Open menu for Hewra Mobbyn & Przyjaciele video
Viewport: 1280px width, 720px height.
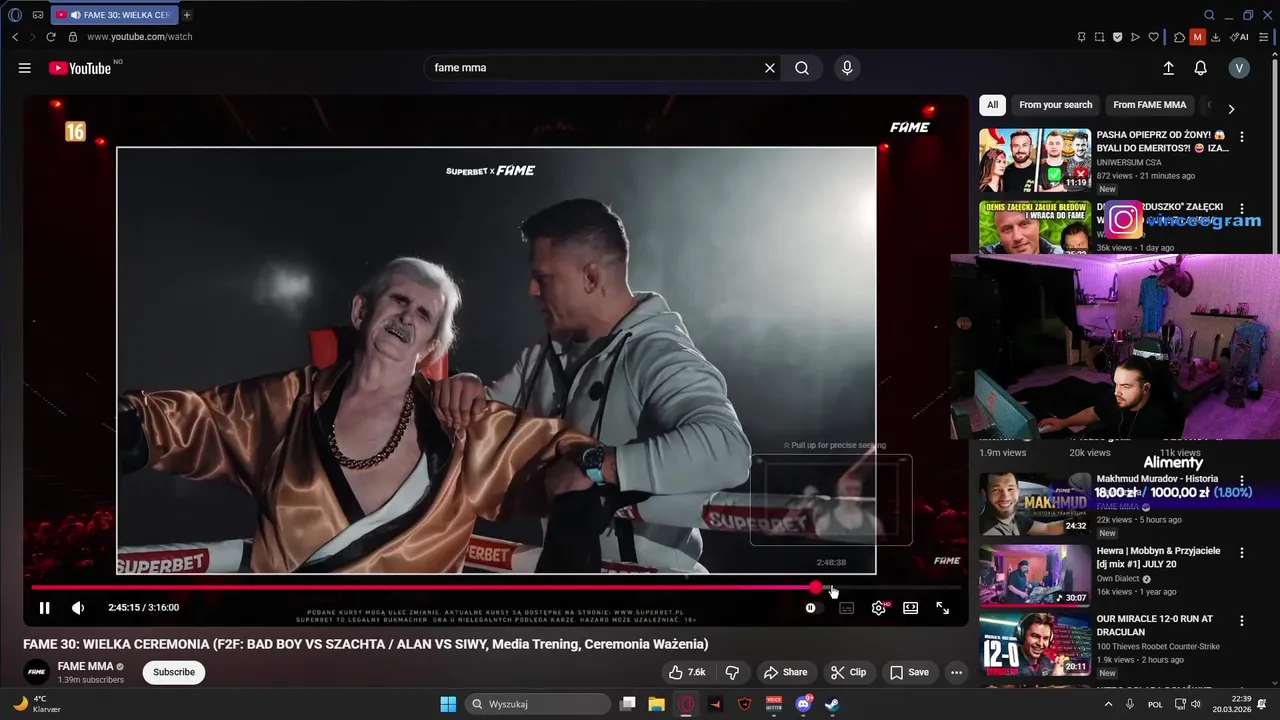point(1242,552)
